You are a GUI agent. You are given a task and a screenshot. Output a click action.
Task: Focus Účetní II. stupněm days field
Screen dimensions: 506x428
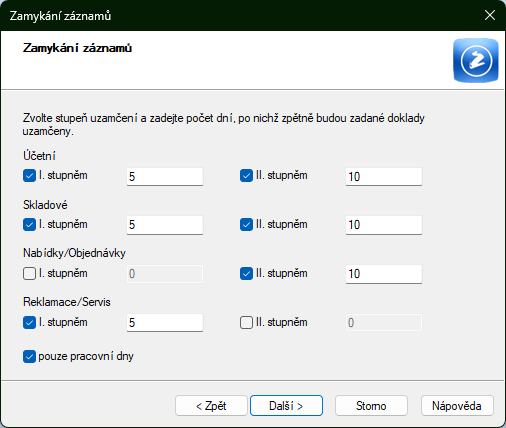(x=384, y=176)
